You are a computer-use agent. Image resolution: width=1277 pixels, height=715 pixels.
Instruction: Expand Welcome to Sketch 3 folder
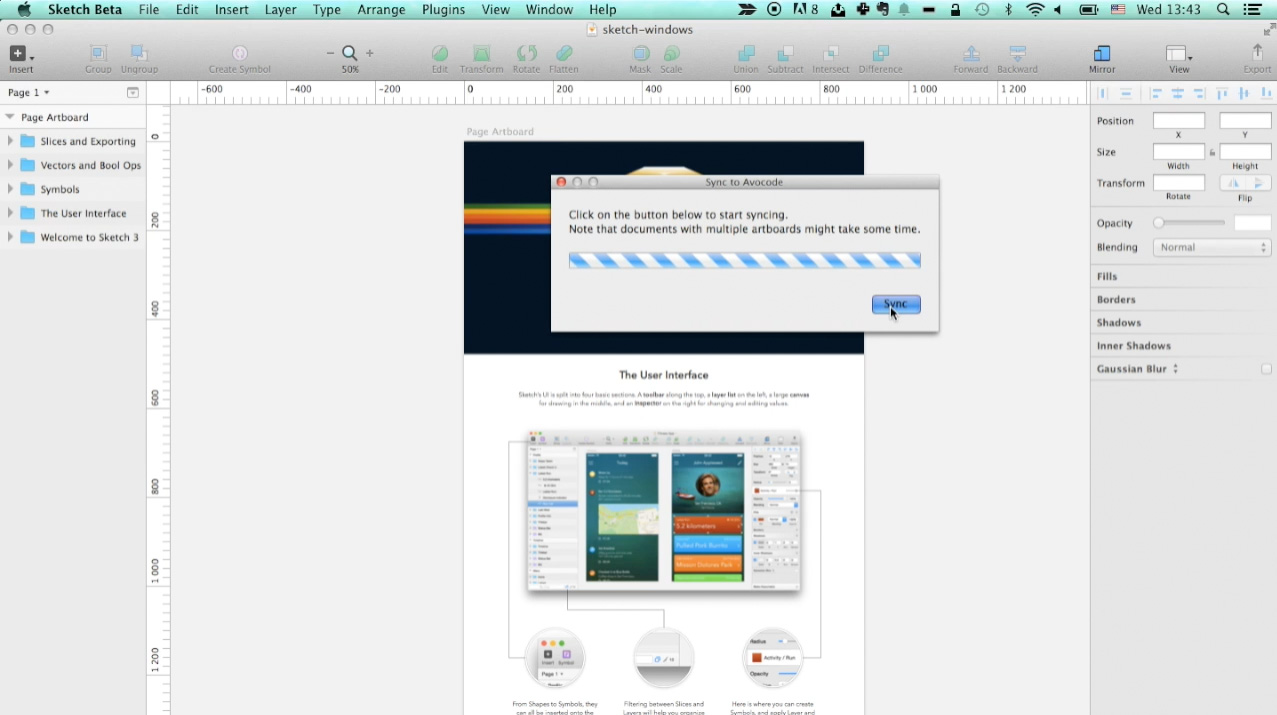pyautogui.click(x=10, y=237)
